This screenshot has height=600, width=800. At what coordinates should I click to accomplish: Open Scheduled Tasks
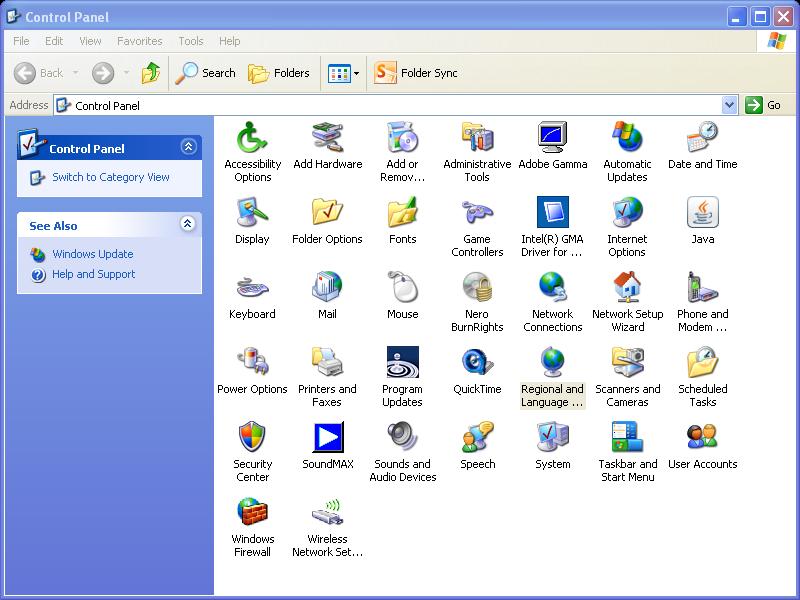coord(703,377)
